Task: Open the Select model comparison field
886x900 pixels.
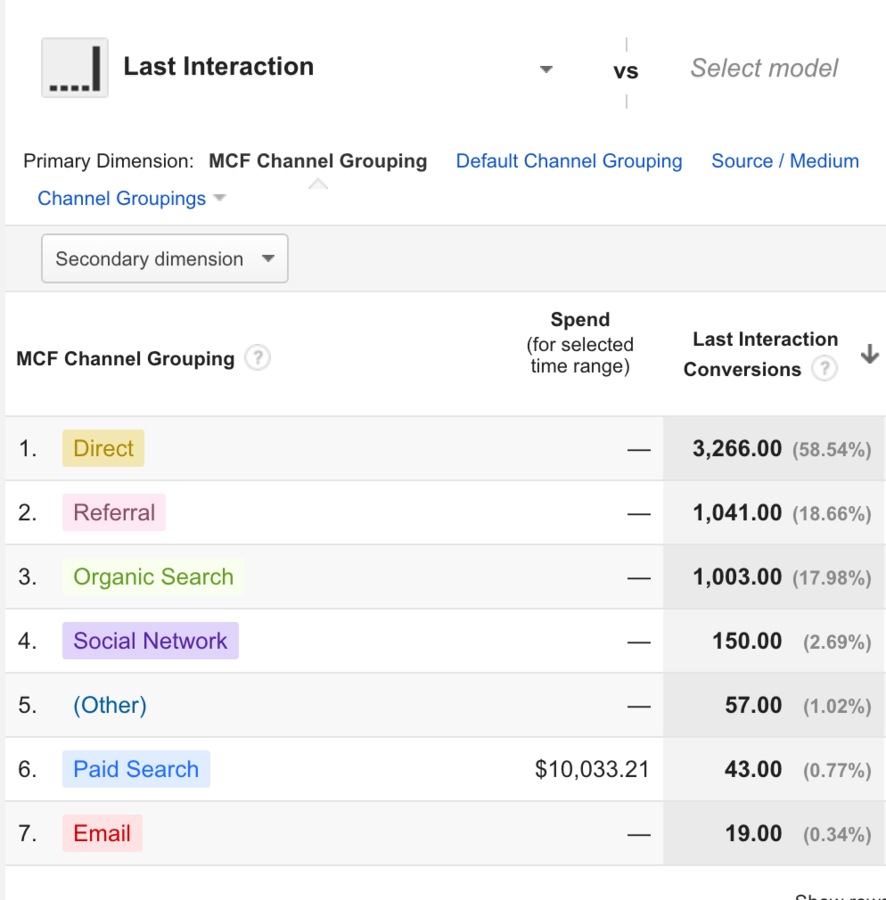Action: 764,68
